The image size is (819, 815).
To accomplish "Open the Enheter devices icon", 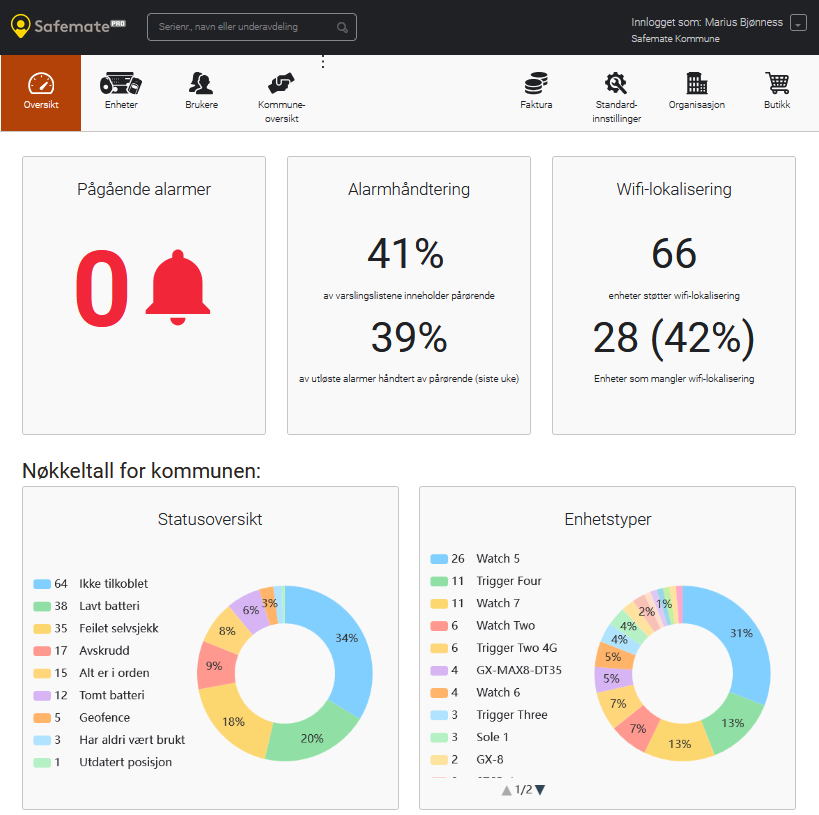I will click(x=121, y=84).
